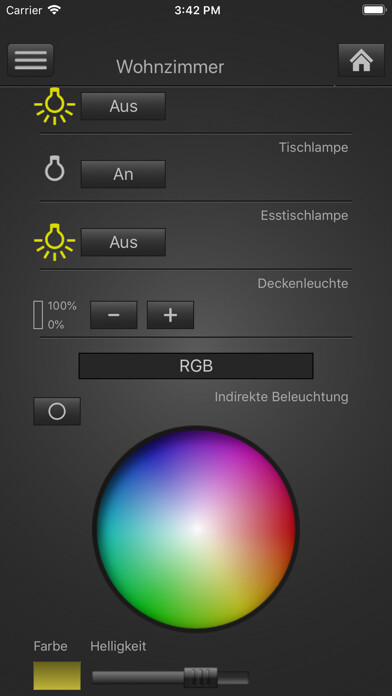
Task: Decrease dimmer with minus button
Action: [x=114, y=315]
